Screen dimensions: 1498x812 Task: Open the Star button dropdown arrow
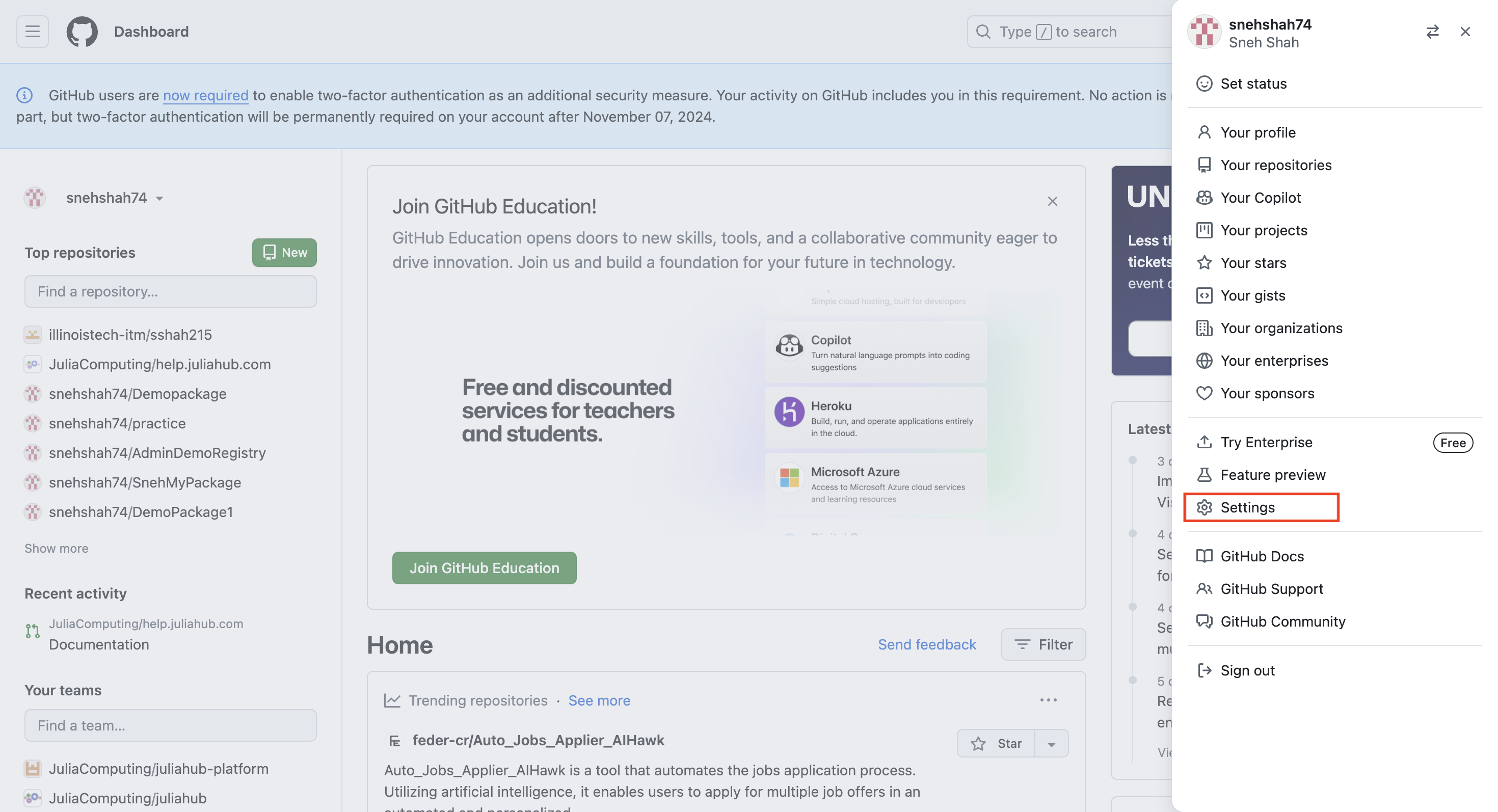coord(1051,743)
